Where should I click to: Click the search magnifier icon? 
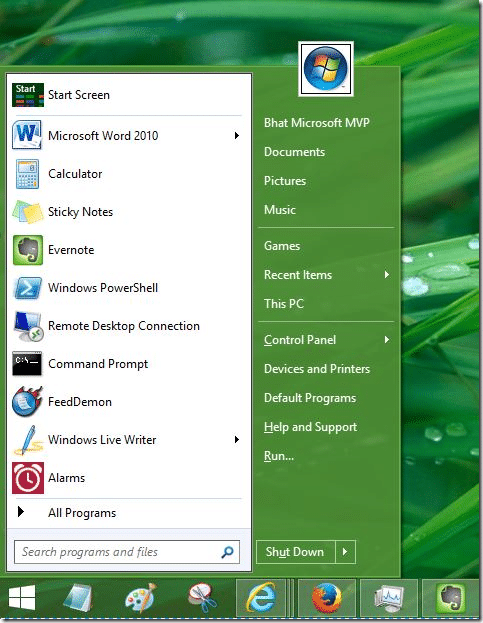click(x=227, y=552)
